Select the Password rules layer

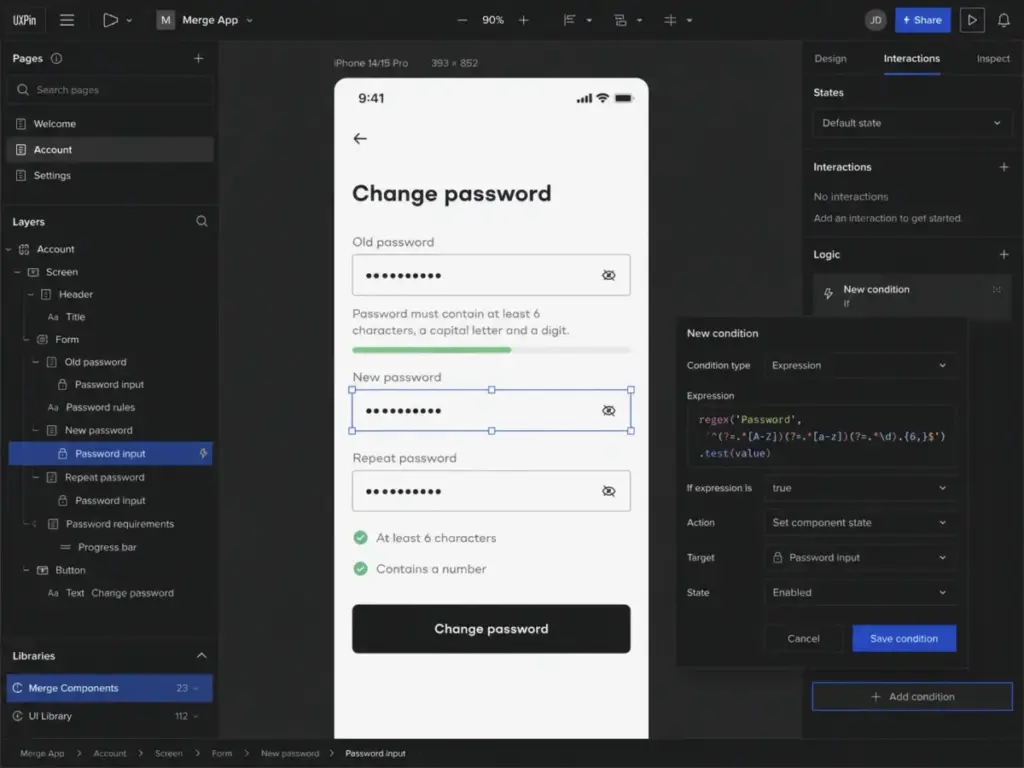[x=100, y=408]
